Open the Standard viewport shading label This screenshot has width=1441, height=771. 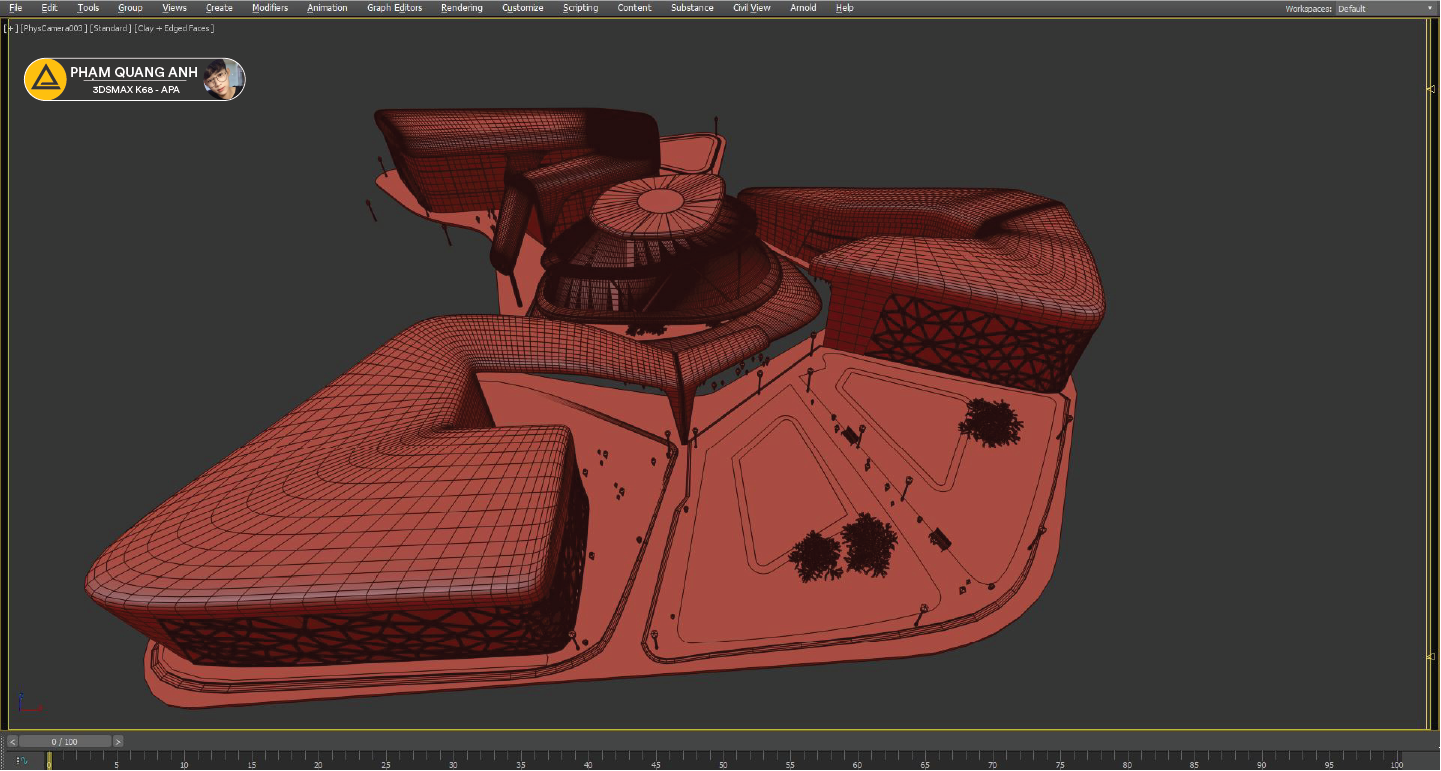(x=110, y=28)
